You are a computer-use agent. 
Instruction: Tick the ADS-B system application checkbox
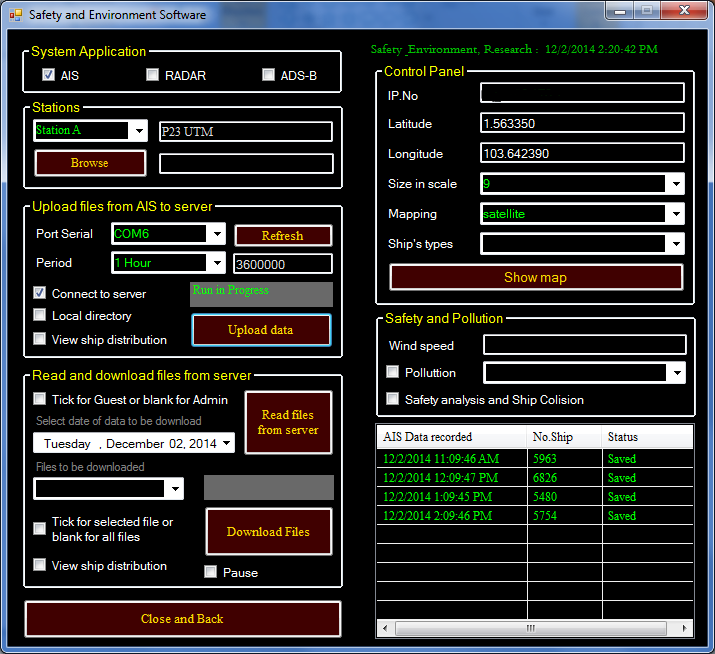point(268,75)
